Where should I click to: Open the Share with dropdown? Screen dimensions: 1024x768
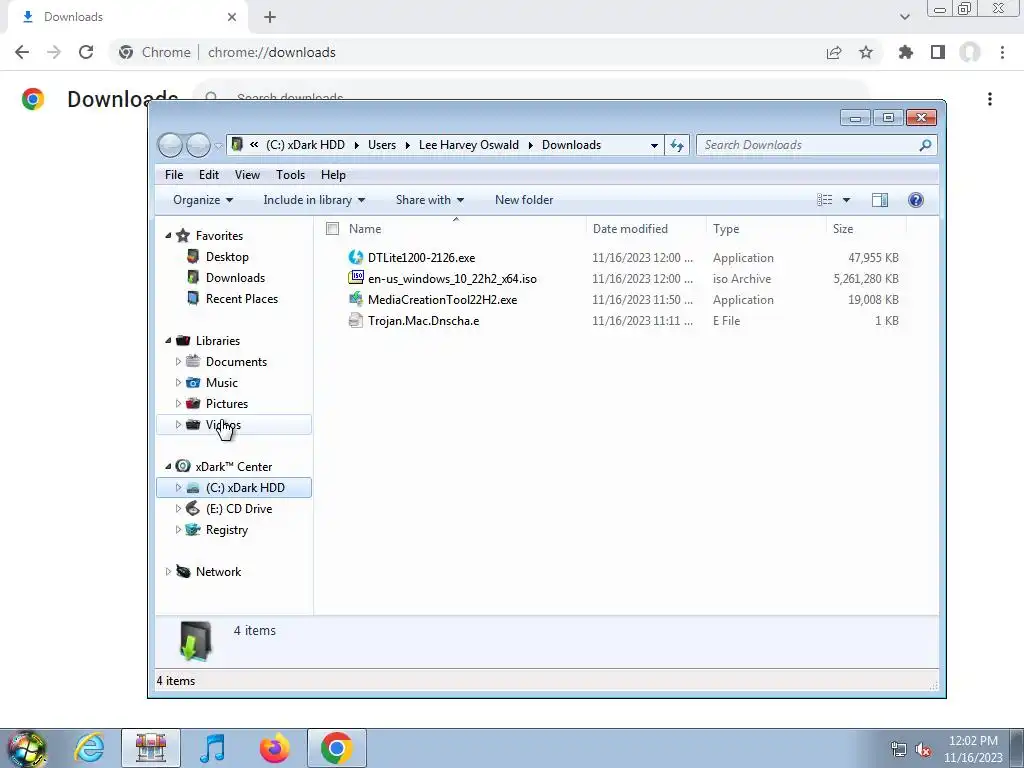[430, 200]
